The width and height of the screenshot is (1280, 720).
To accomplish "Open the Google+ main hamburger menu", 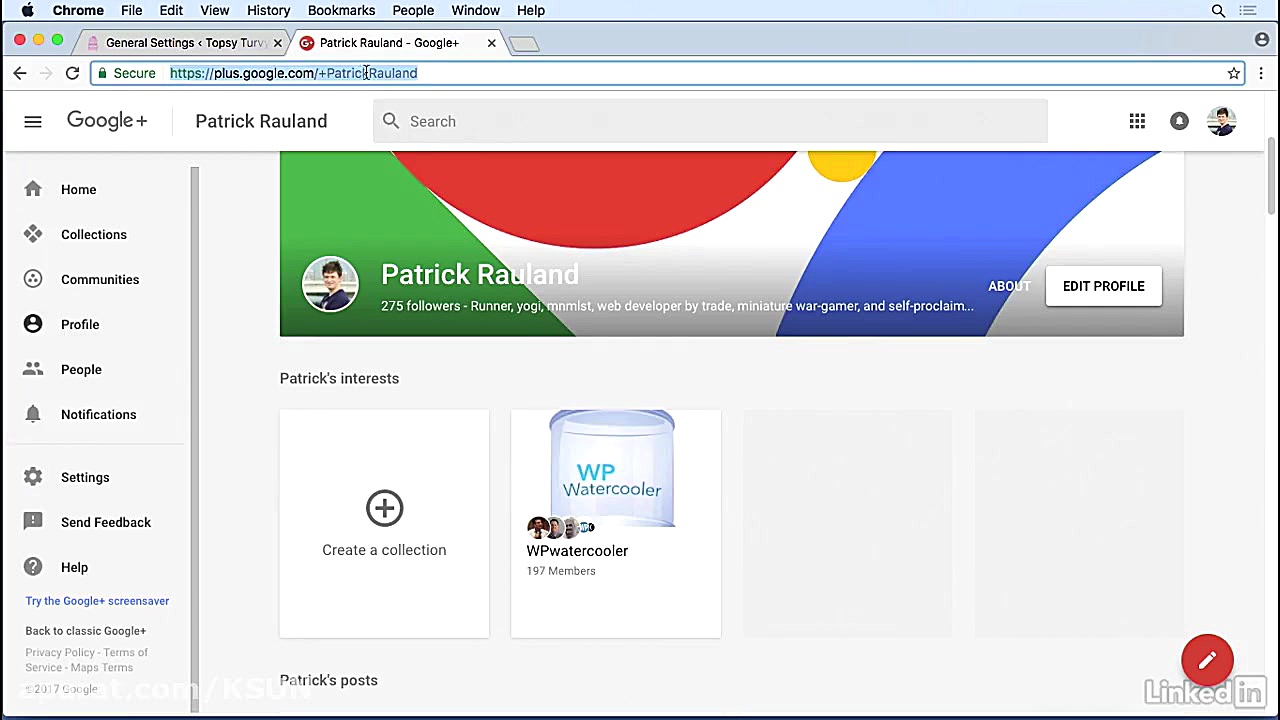I will pyautogui.click(x=33, y=121).
